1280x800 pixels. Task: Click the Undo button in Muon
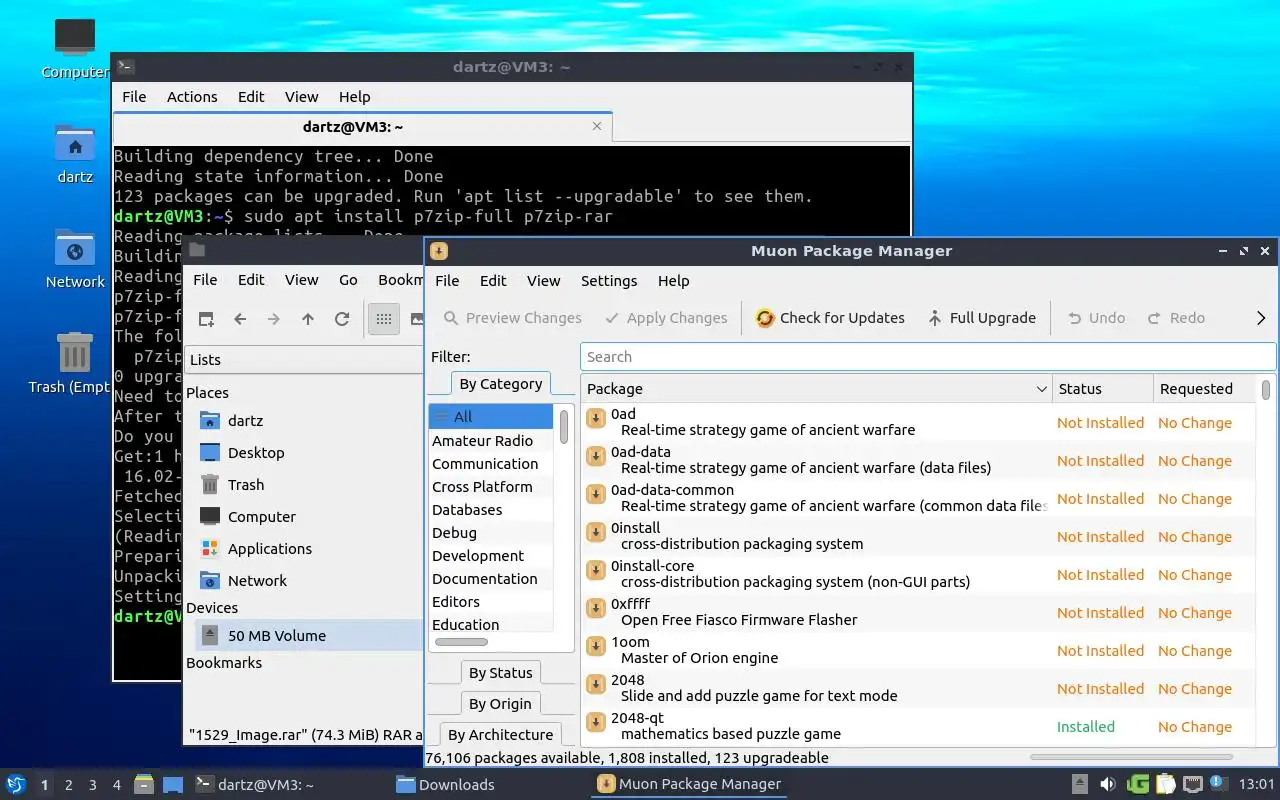pyautogui.click(x=1096, y=318)
